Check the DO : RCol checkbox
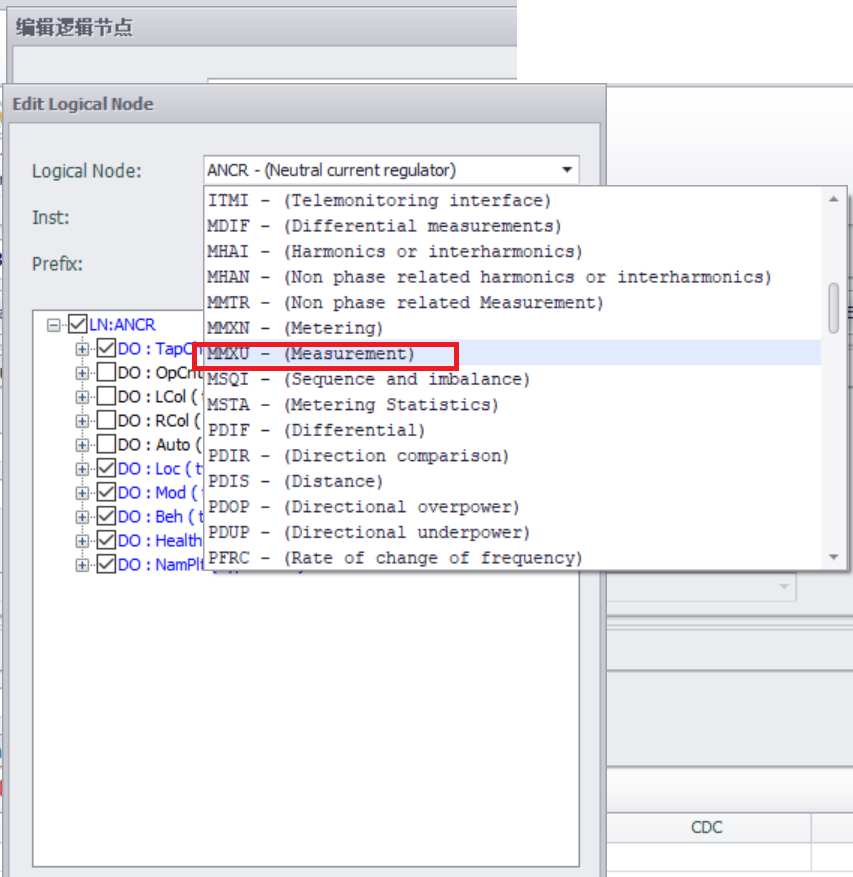 [x=106, y=421]
